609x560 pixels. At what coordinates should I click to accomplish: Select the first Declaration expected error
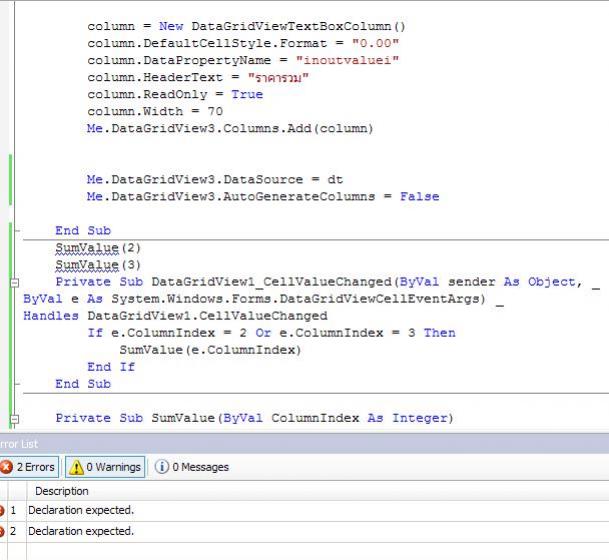80,510
